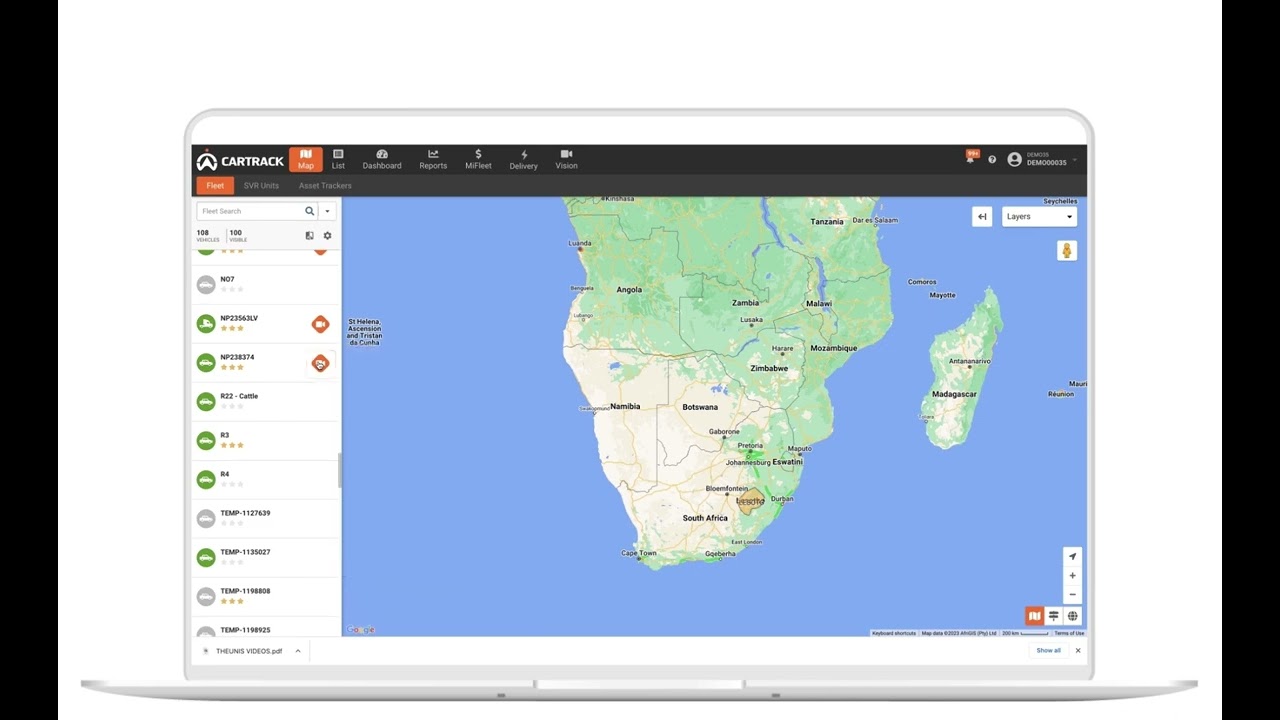Open the Vision camera section
The height and width of the screenshot is (720, 1280).
pyautogui.click(x=566, y=160)
